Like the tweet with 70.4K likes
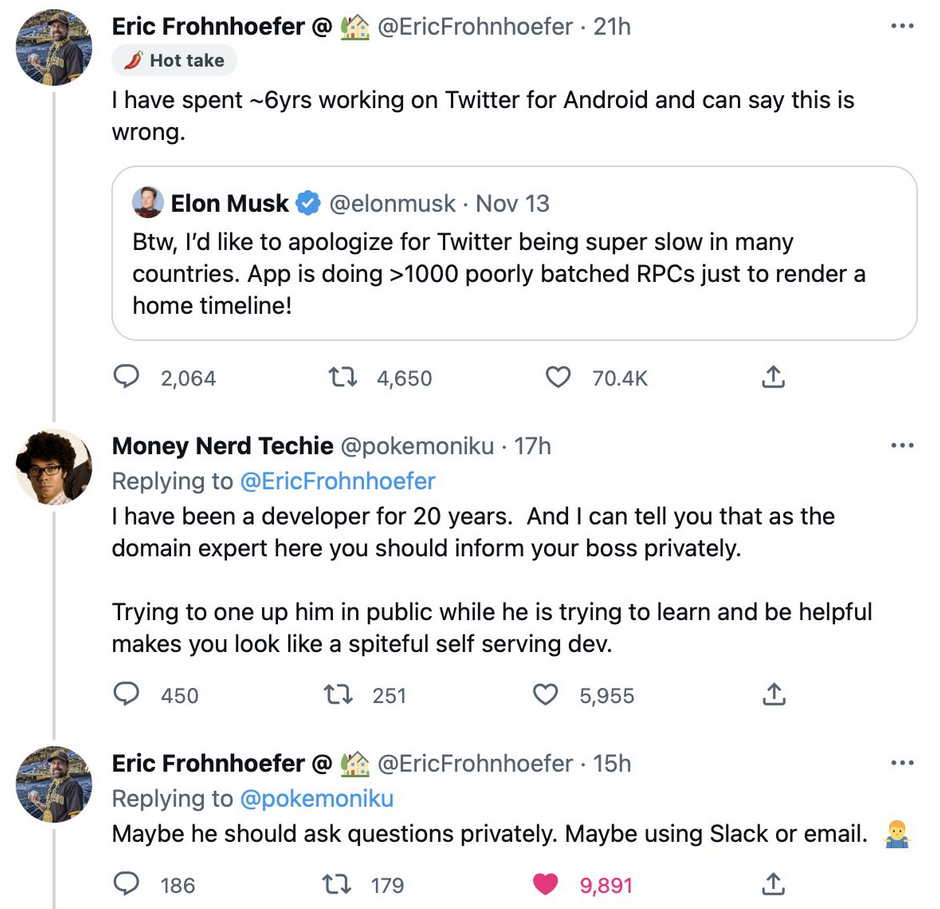The height and width of the screenshot is (909, 940). tap(557, 377)
